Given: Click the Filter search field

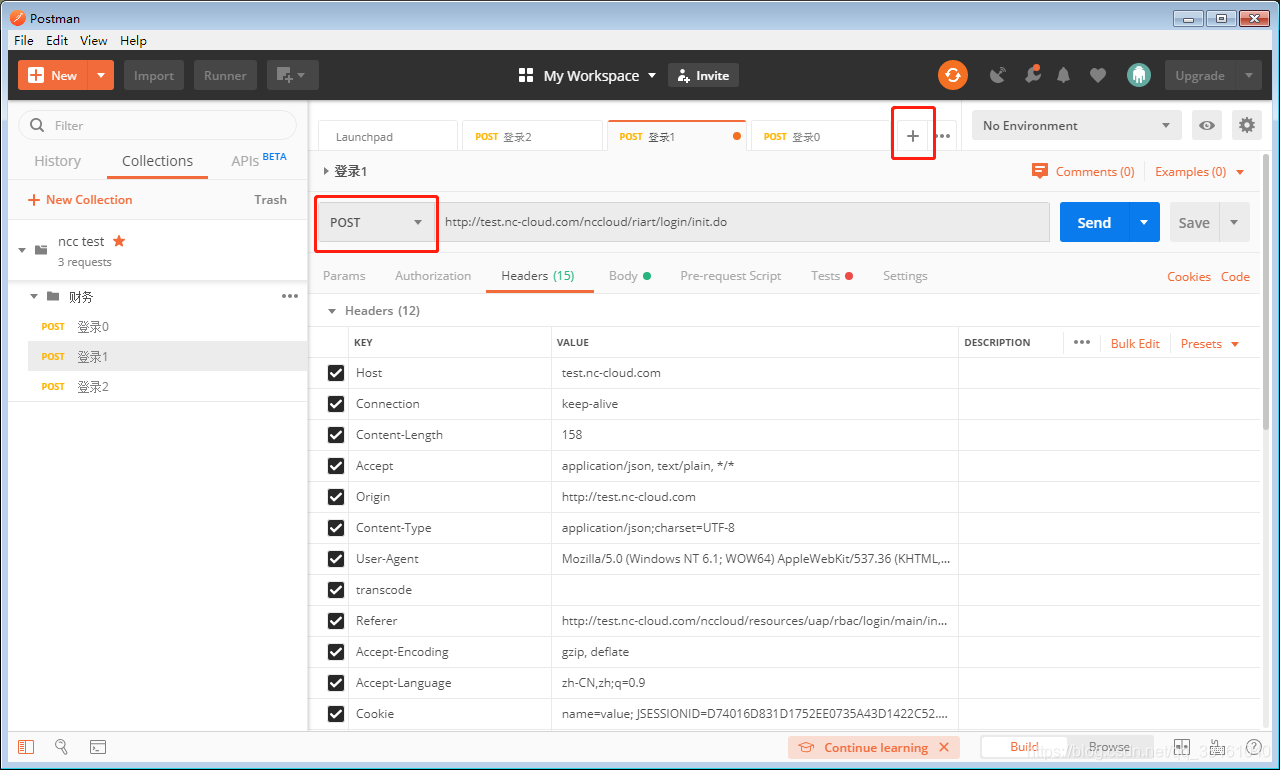Looking at the screenshot, I should 158,125.
